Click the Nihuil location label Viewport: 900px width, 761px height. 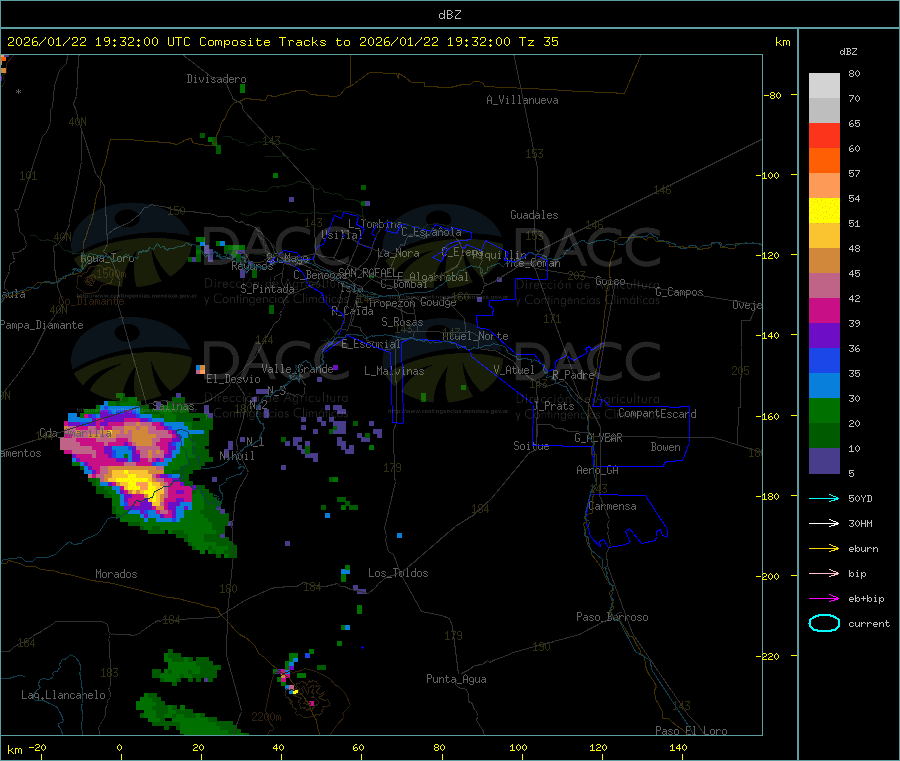(236, 456)
